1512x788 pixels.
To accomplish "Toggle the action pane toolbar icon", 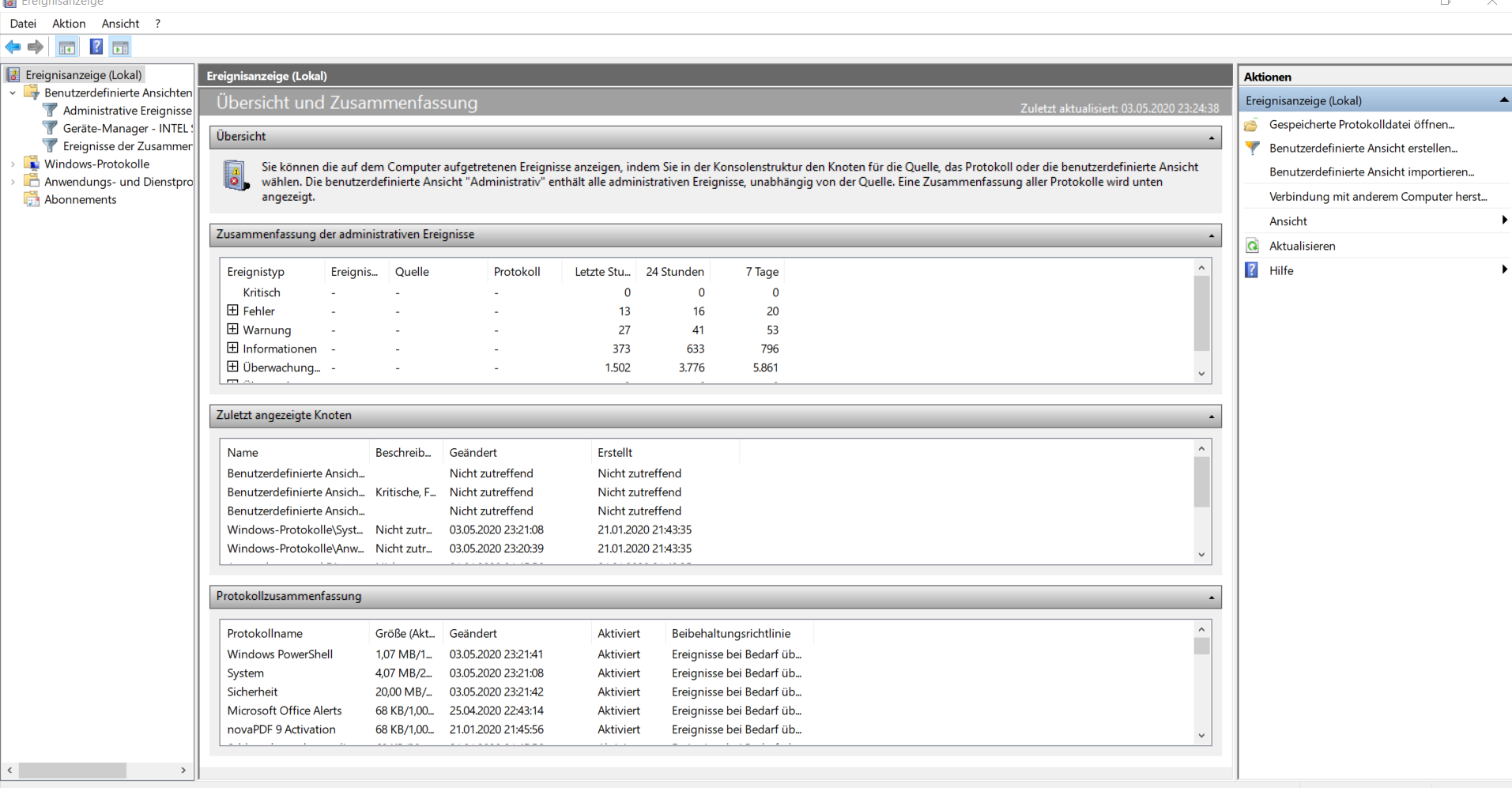I will [x=120, y=47].
